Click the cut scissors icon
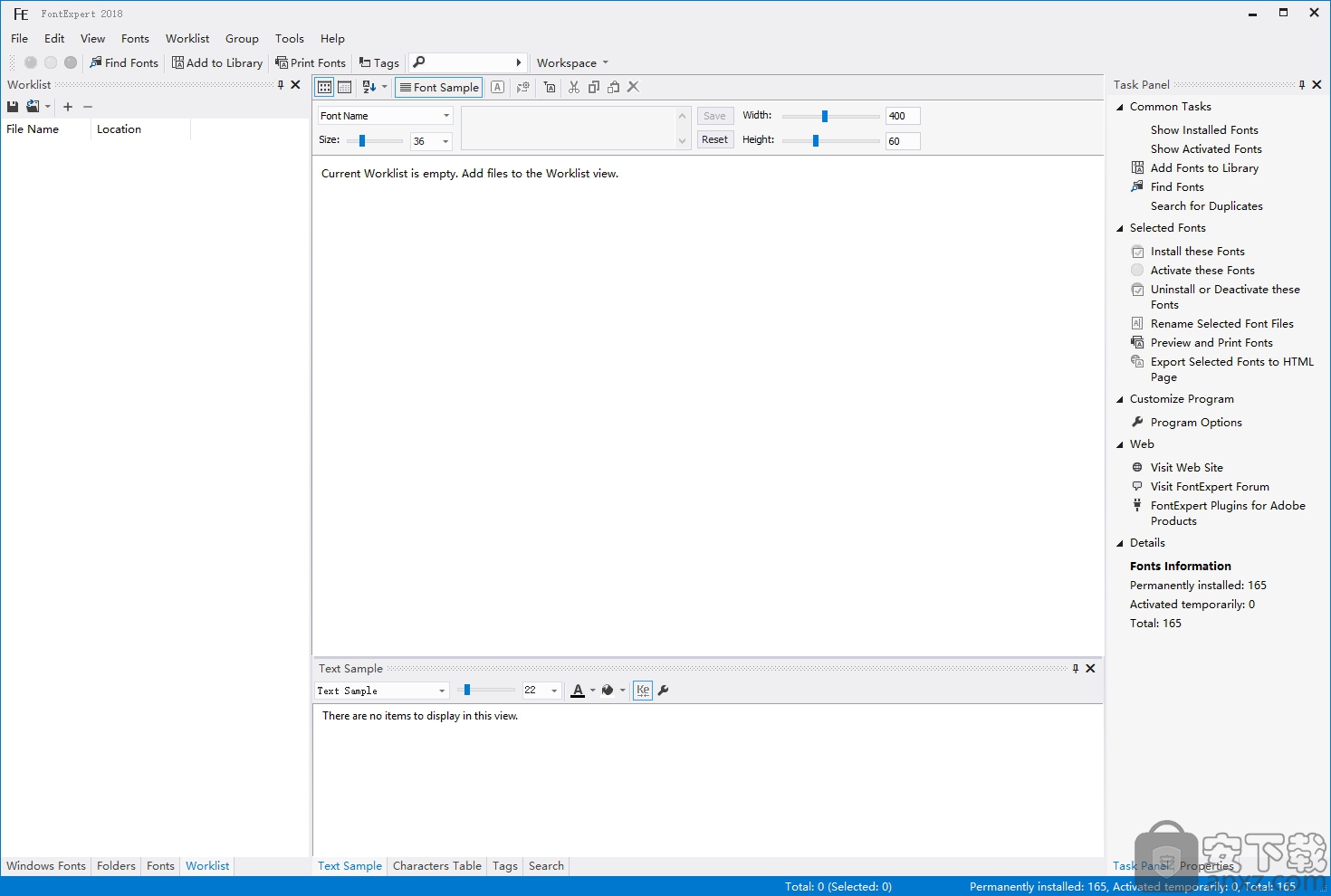The width and height of the screenshot is (1331, 896). pos(574,87)
